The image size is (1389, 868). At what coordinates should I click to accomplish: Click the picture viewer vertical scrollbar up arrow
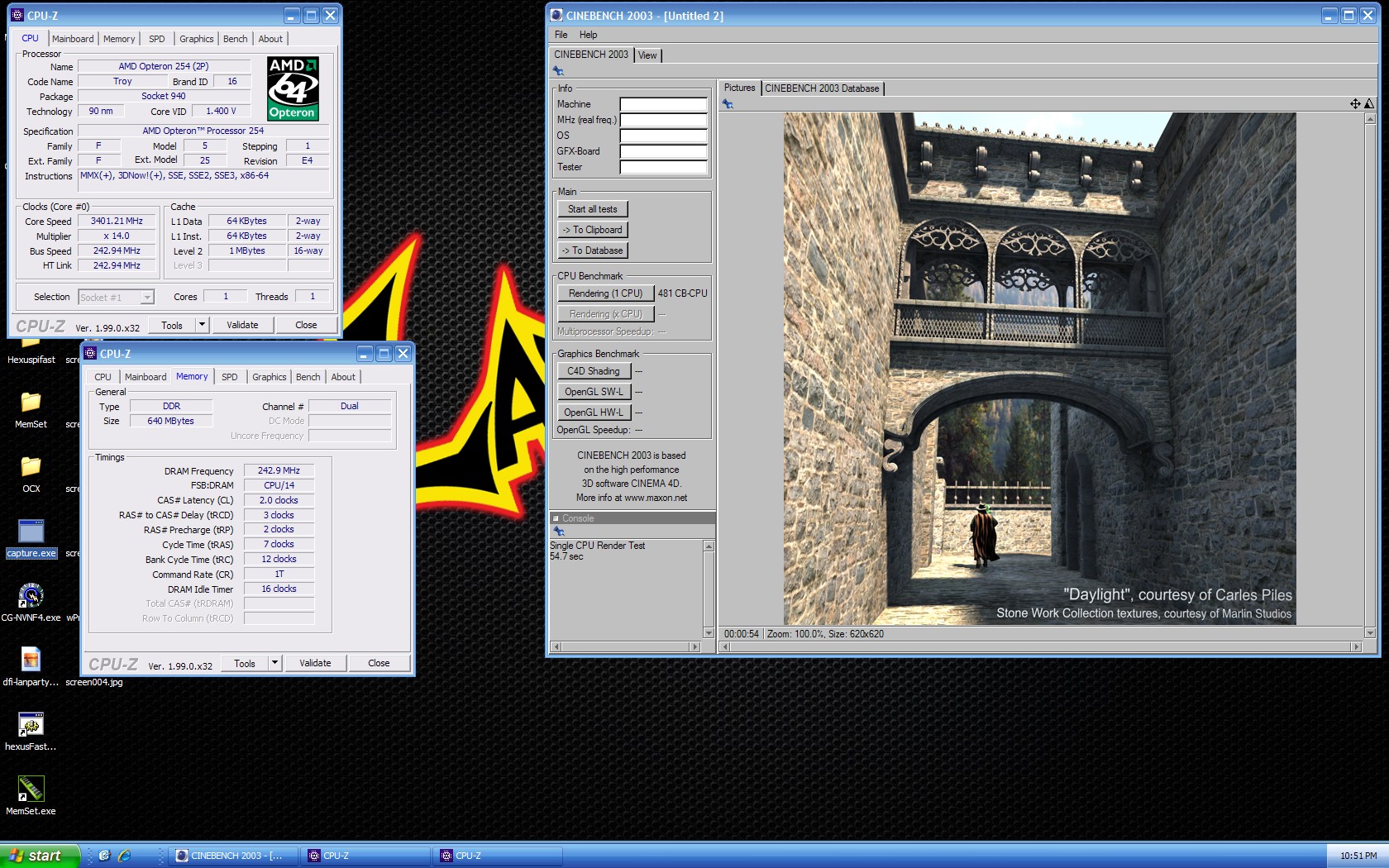click(1370, 118)
